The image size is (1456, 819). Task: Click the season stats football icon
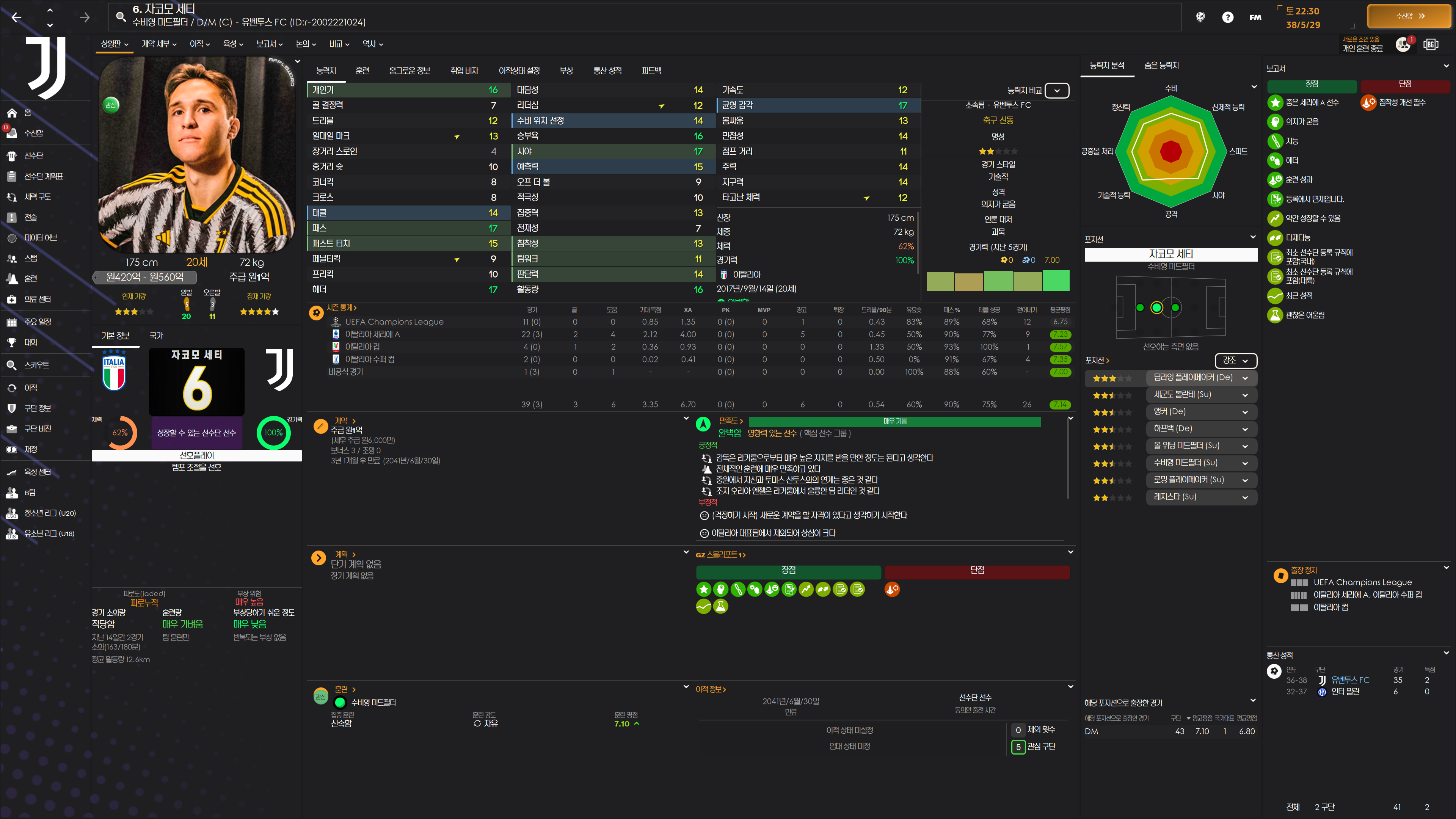click(317, 312)
